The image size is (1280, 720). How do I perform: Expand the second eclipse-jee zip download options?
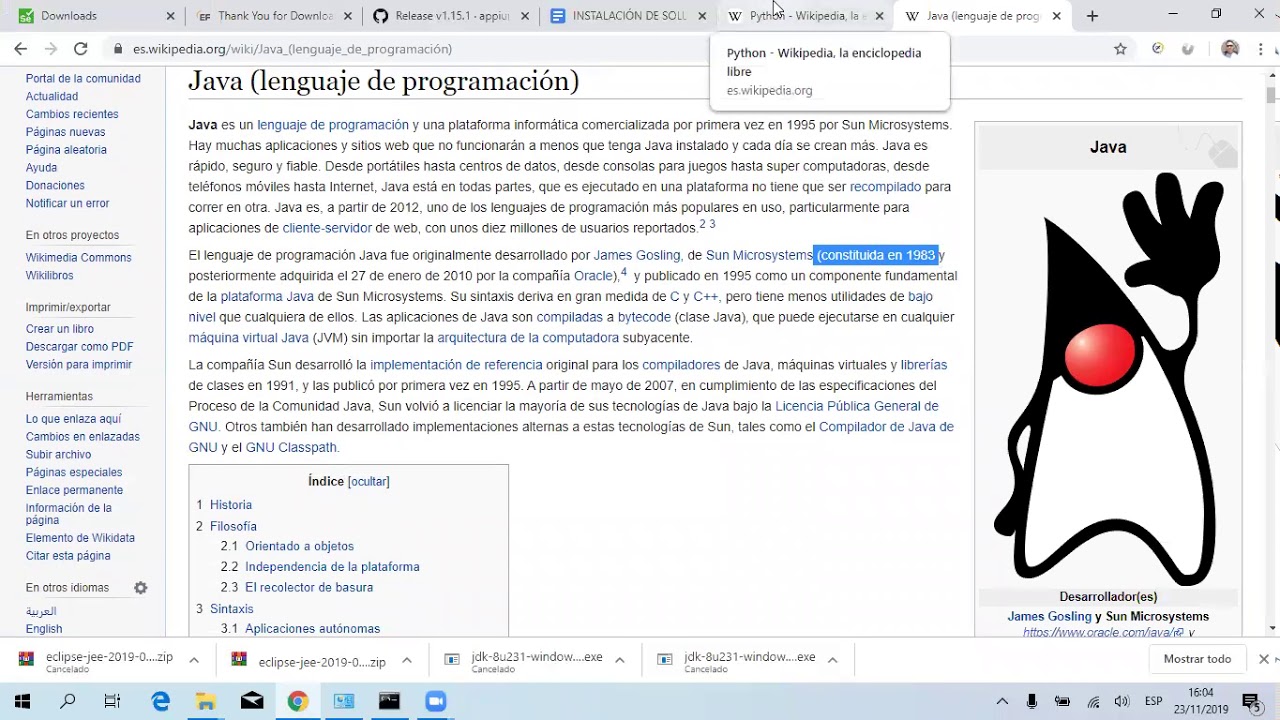407,660
